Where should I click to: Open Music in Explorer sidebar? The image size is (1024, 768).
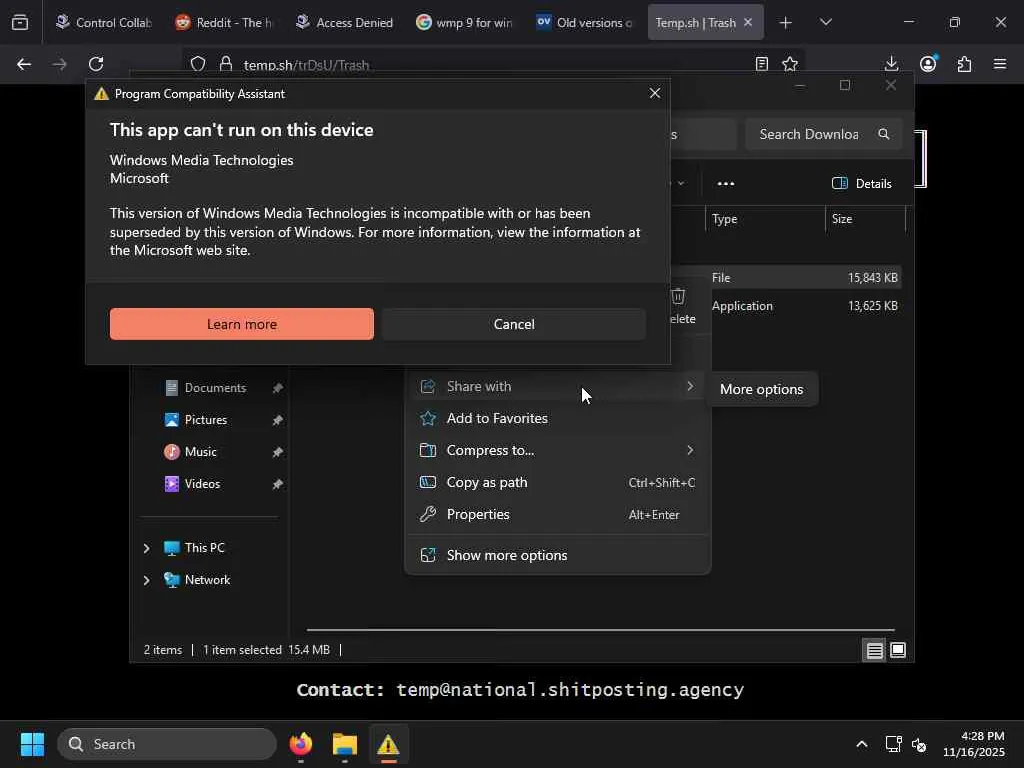(x=200, y=452)
